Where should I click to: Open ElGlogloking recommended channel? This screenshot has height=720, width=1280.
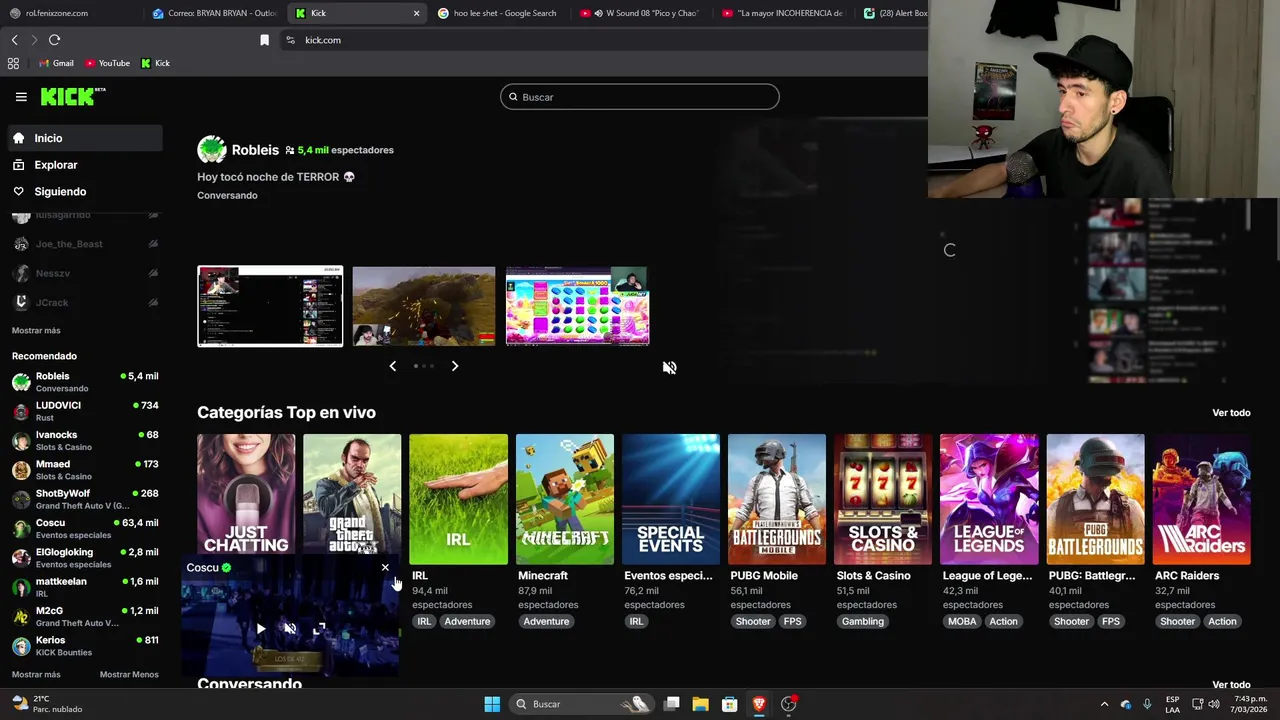pyautogui.click(x=85, y=558)
